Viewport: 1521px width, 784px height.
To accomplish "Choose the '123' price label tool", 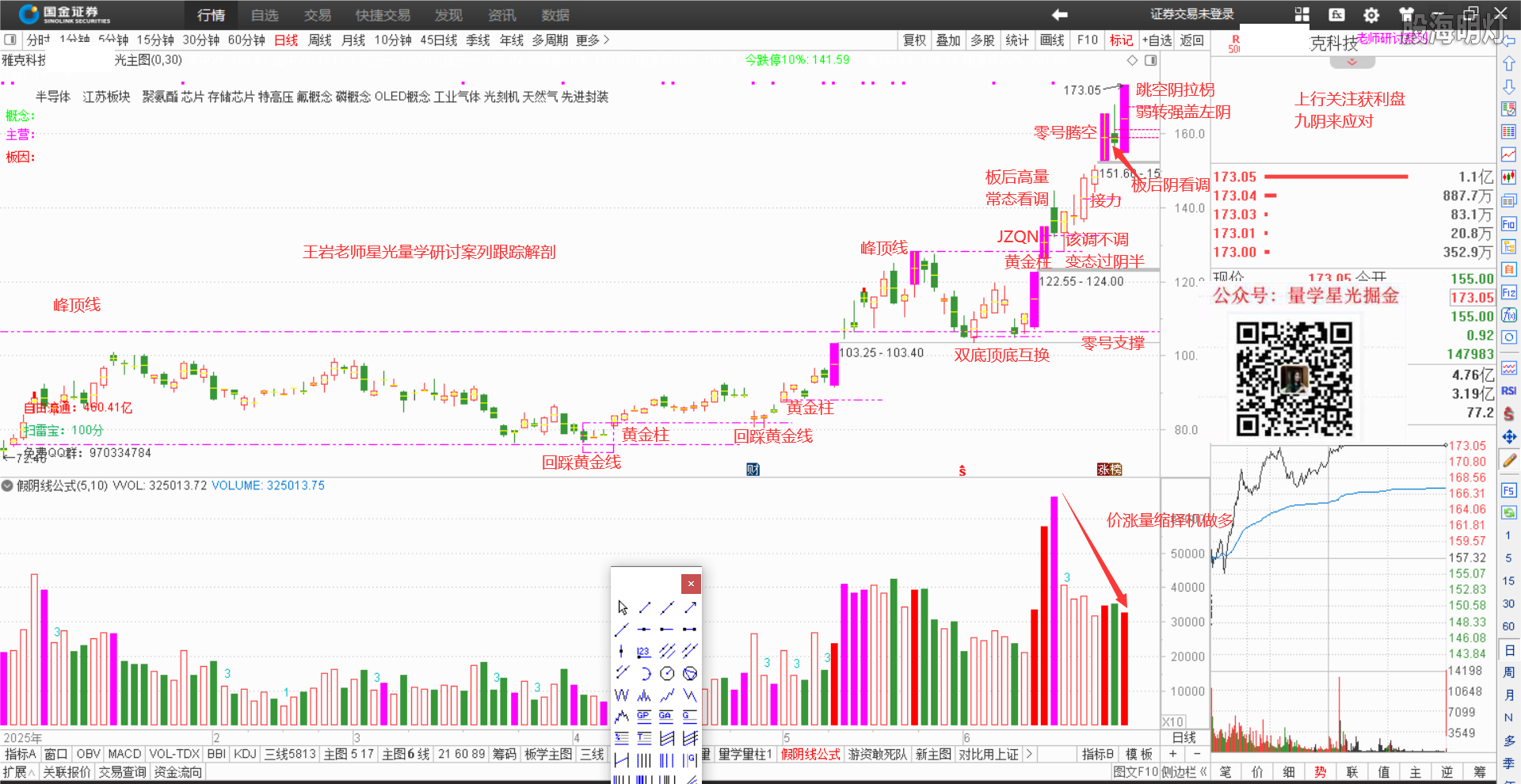I will [644, 651].
